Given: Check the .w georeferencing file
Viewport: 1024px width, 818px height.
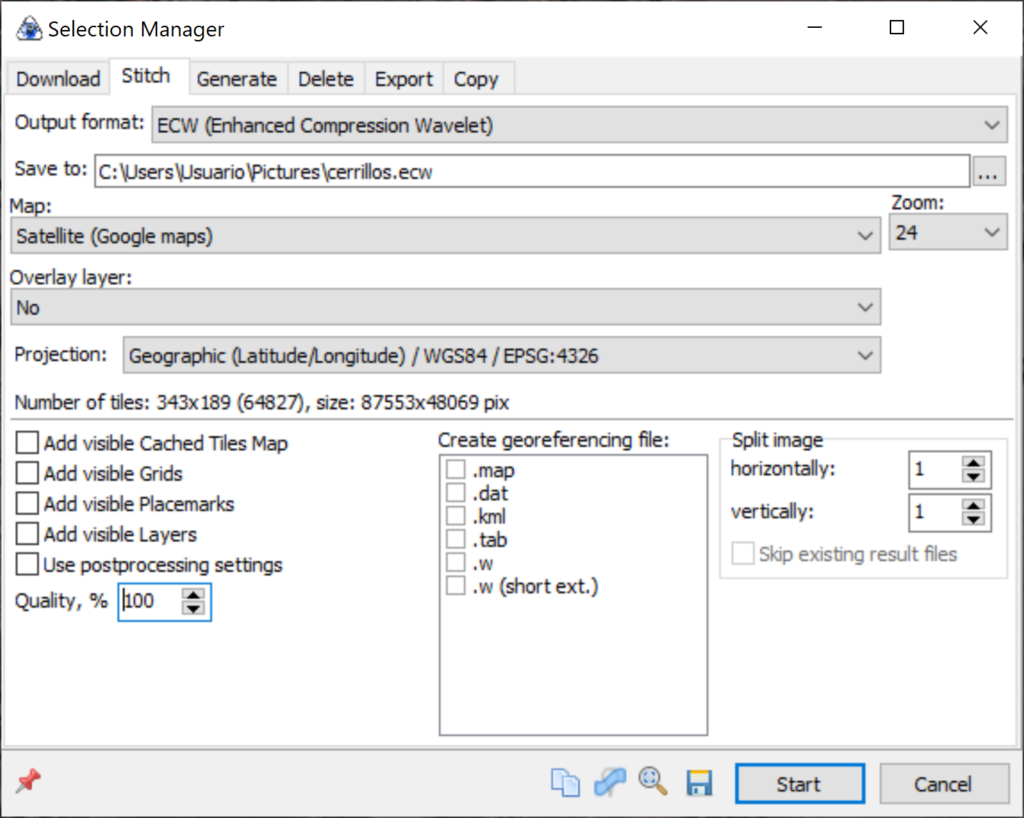Looking at the screenshot, I should click(456, 563).
